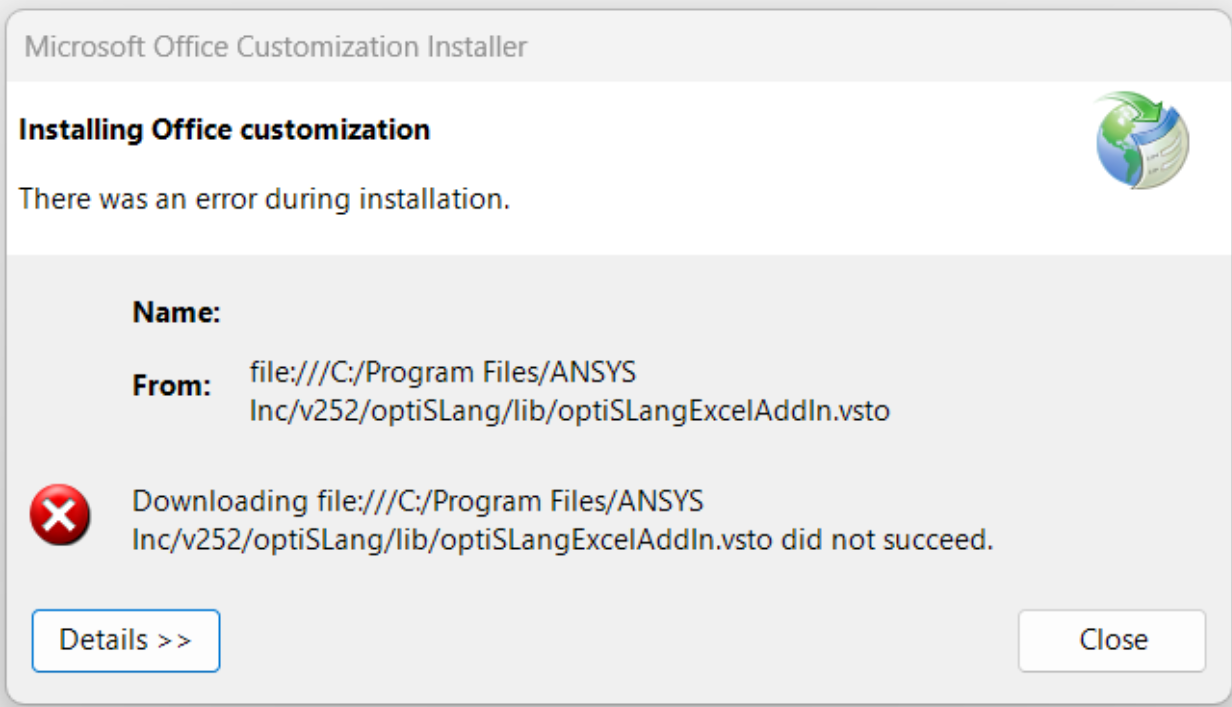Viewport: 1232px width, 707px height.
Task: Click the Name: label
Action: 176,312
